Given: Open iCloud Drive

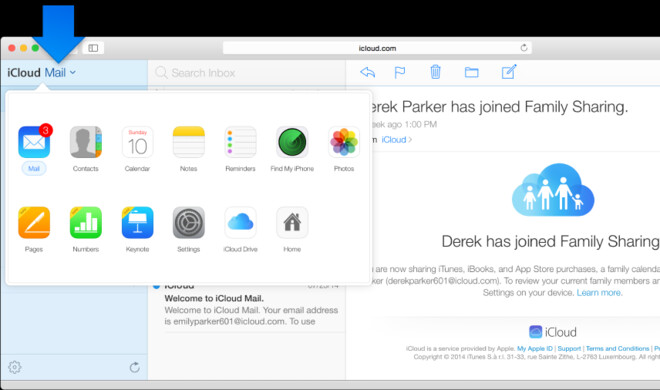Looking at the screenshot, I should click(240, 223).
